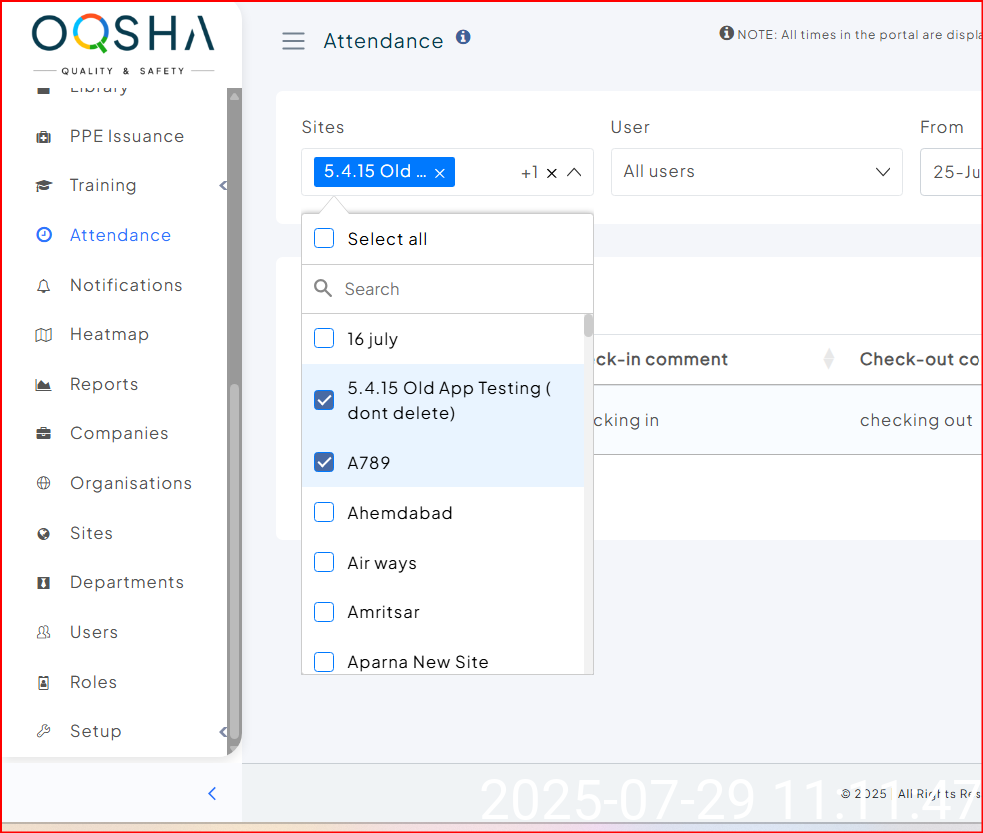Collapse the sidebar with bottom arrow
This screenshot has height=833, width=983.
pos(212,794)
